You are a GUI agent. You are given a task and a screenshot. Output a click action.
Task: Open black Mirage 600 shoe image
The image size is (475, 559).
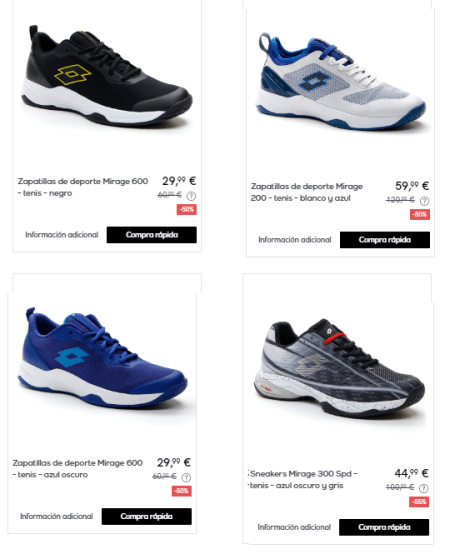107,76
